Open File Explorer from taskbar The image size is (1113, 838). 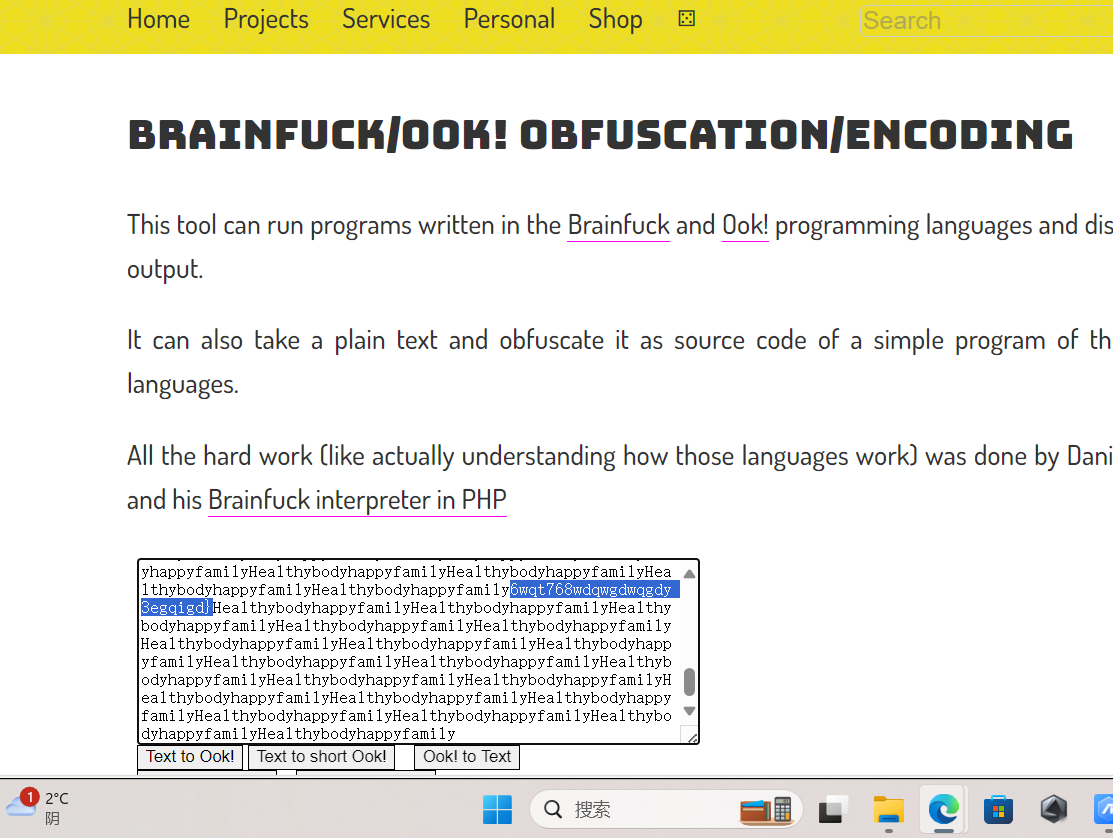(889, 810)
